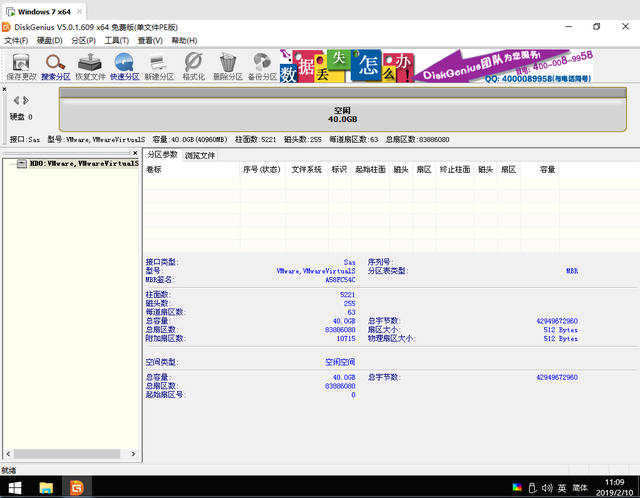Go to previous disk with left arrow
Image resolution: width=640 pixels, height=498 pixels.
click(16, 100)
